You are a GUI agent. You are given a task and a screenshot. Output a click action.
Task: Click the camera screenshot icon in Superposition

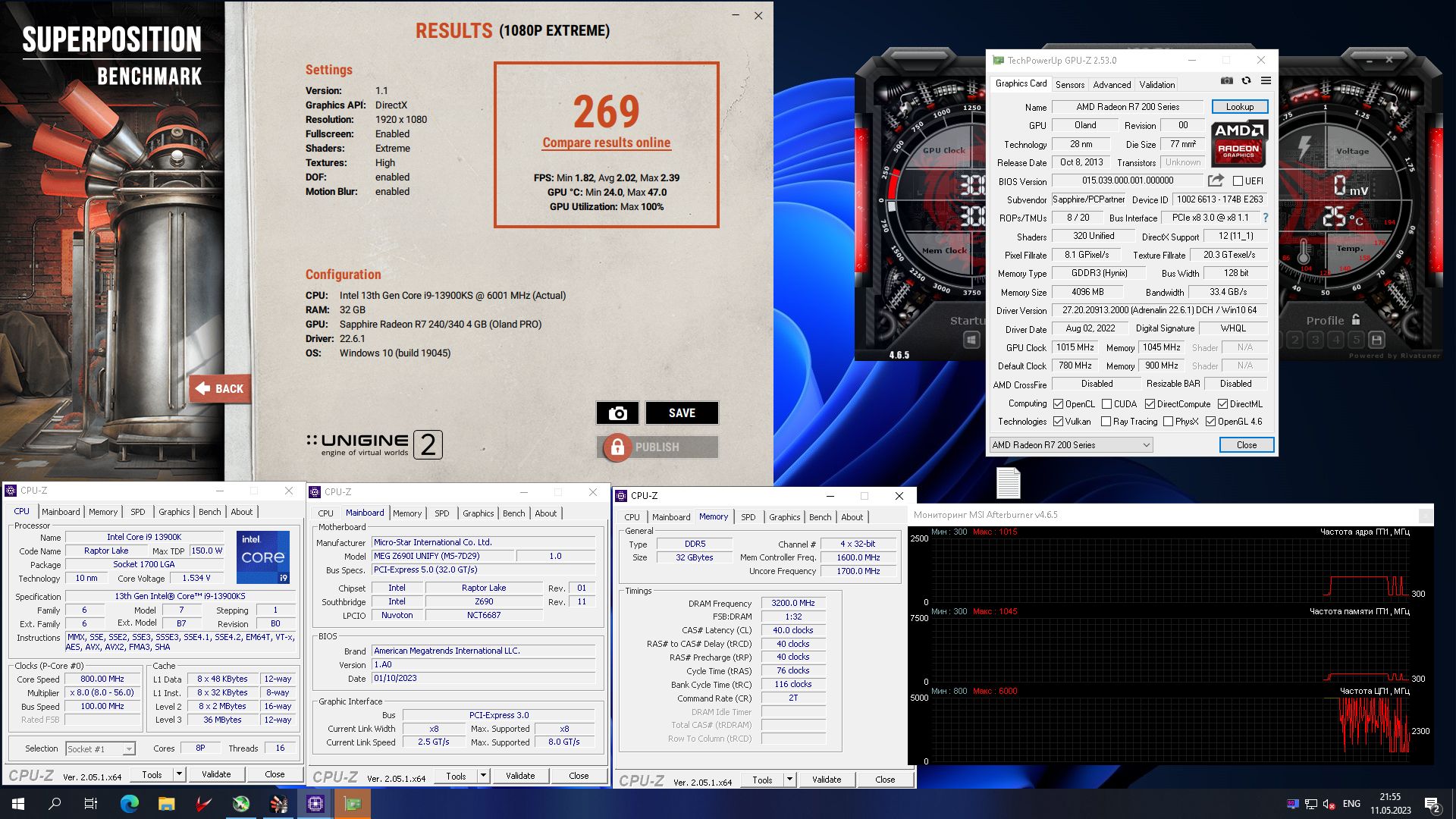pos(617,413)
